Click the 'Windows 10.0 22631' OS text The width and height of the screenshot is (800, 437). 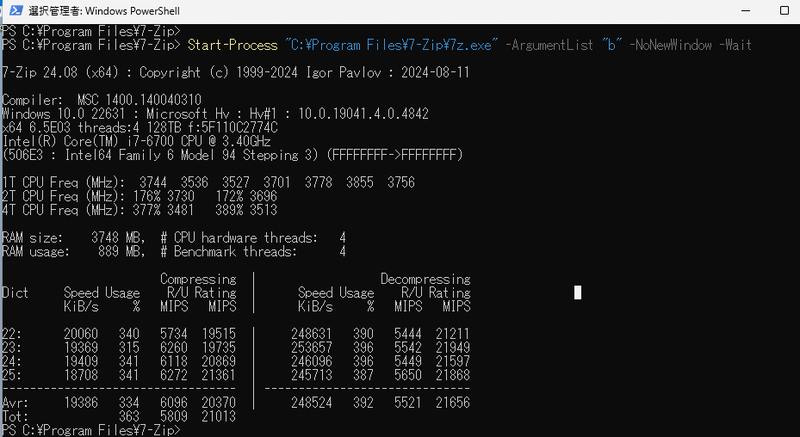[63, 114]
